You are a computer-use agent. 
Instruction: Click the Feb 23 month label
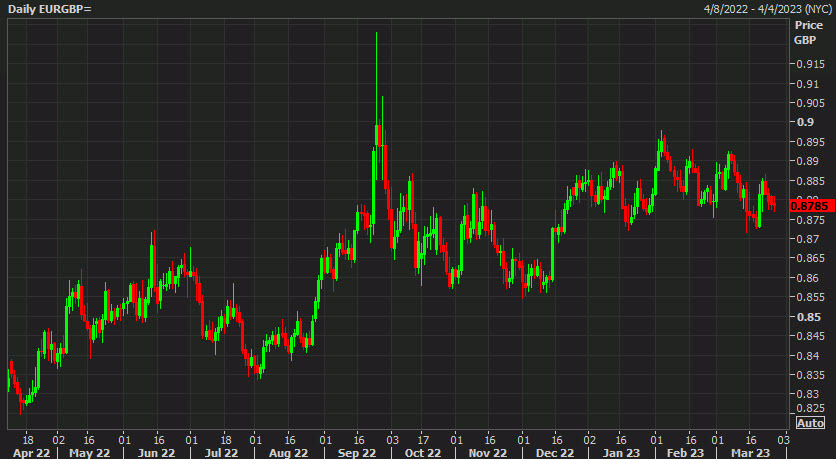(x=687, y=451)
